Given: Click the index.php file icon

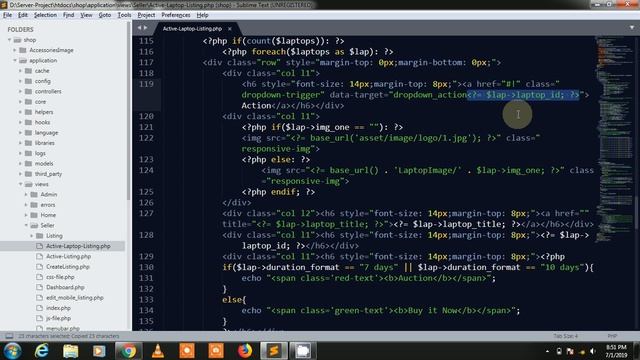Looking at the screenshot, I should 39,308.
